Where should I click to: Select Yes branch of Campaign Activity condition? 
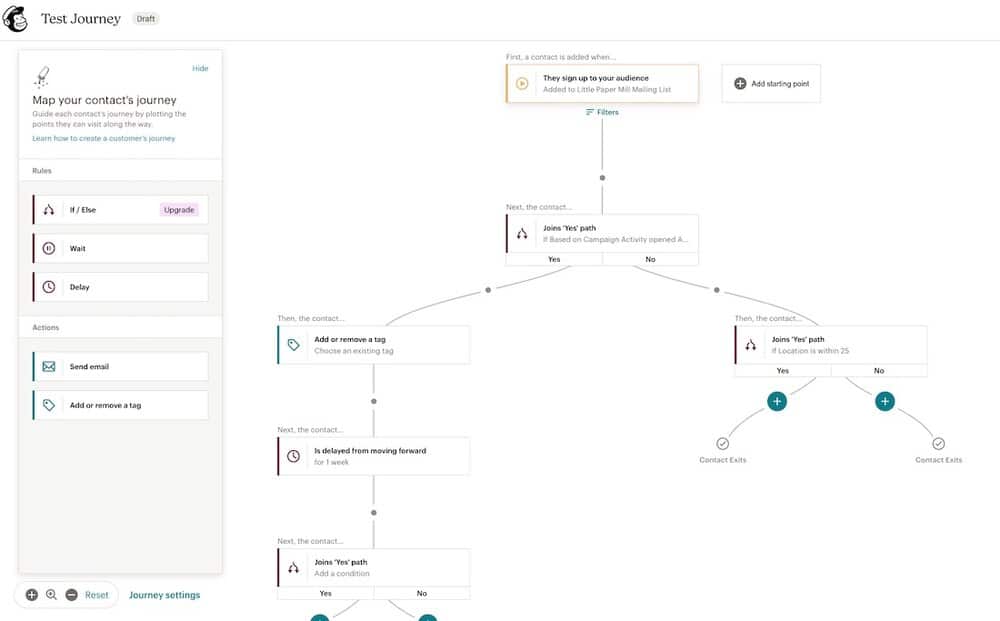[x=554, y=259]
